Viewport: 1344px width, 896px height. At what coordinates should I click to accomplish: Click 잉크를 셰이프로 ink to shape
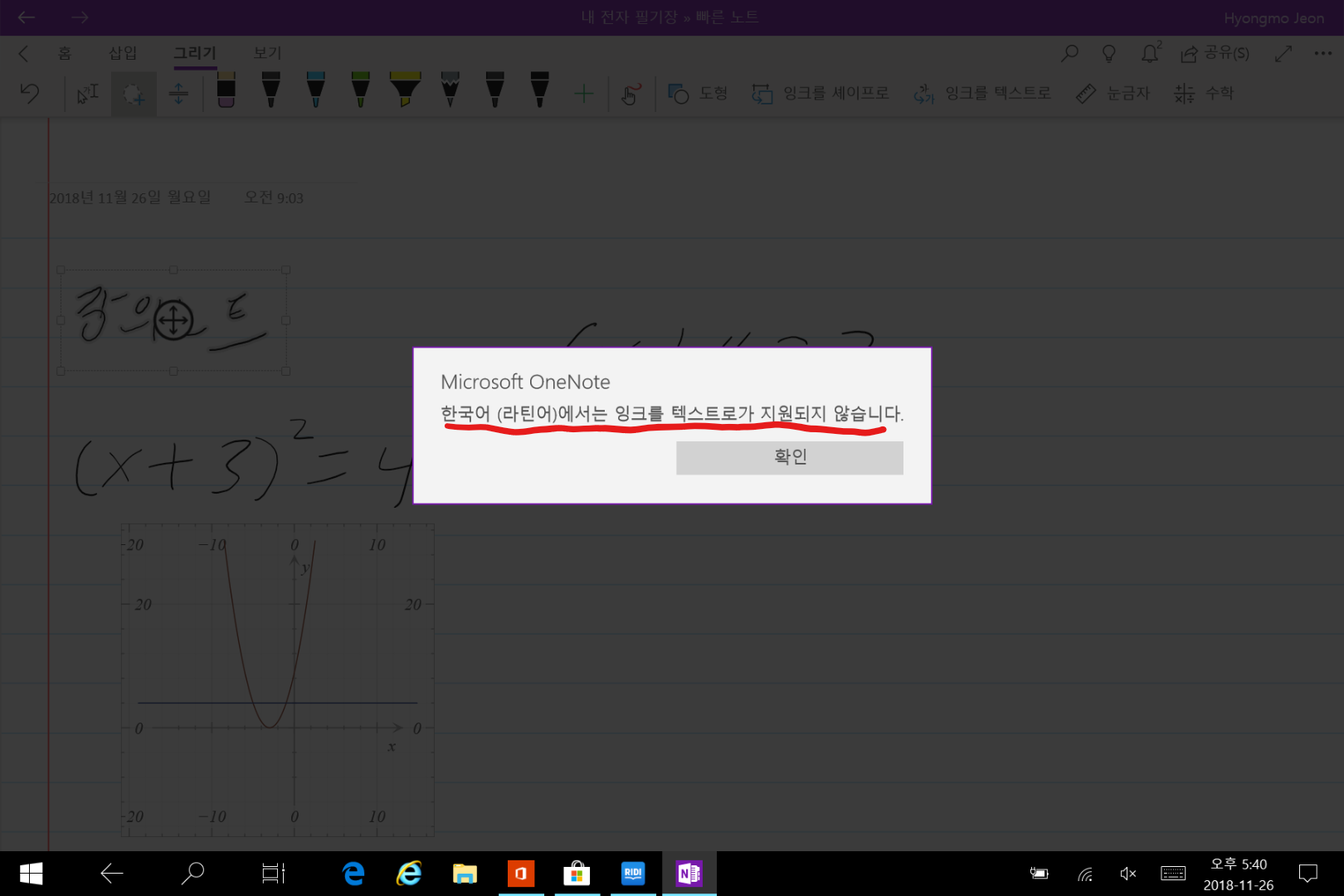point(821,94)
